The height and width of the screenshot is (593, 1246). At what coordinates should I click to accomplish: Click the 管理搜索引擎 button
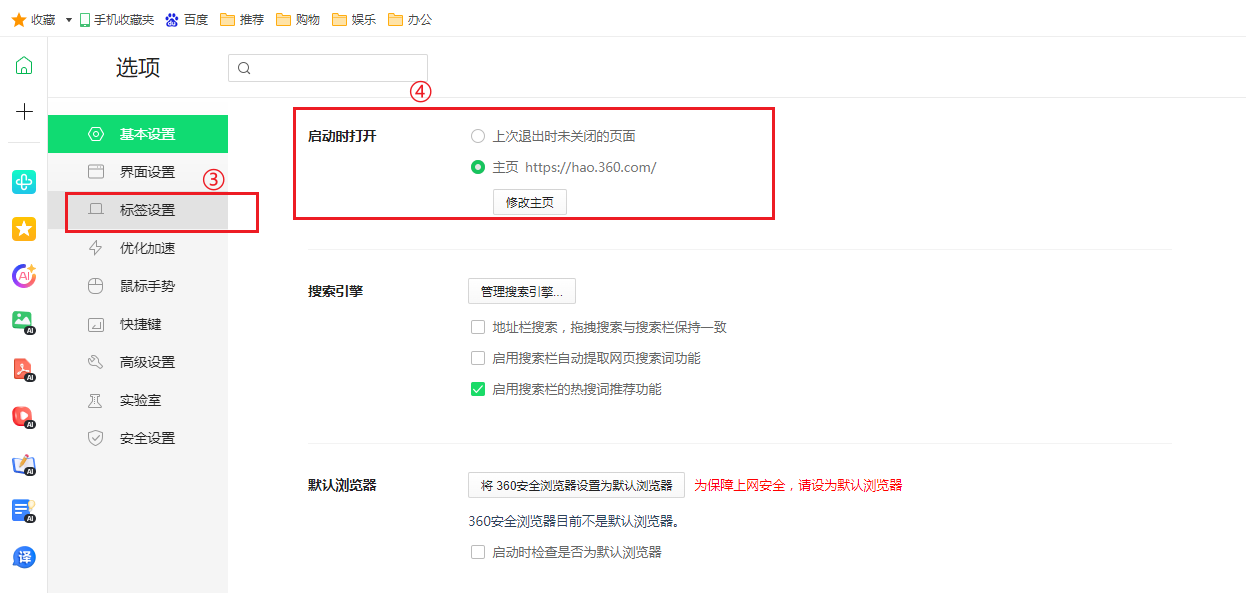(x=522, y=292)
